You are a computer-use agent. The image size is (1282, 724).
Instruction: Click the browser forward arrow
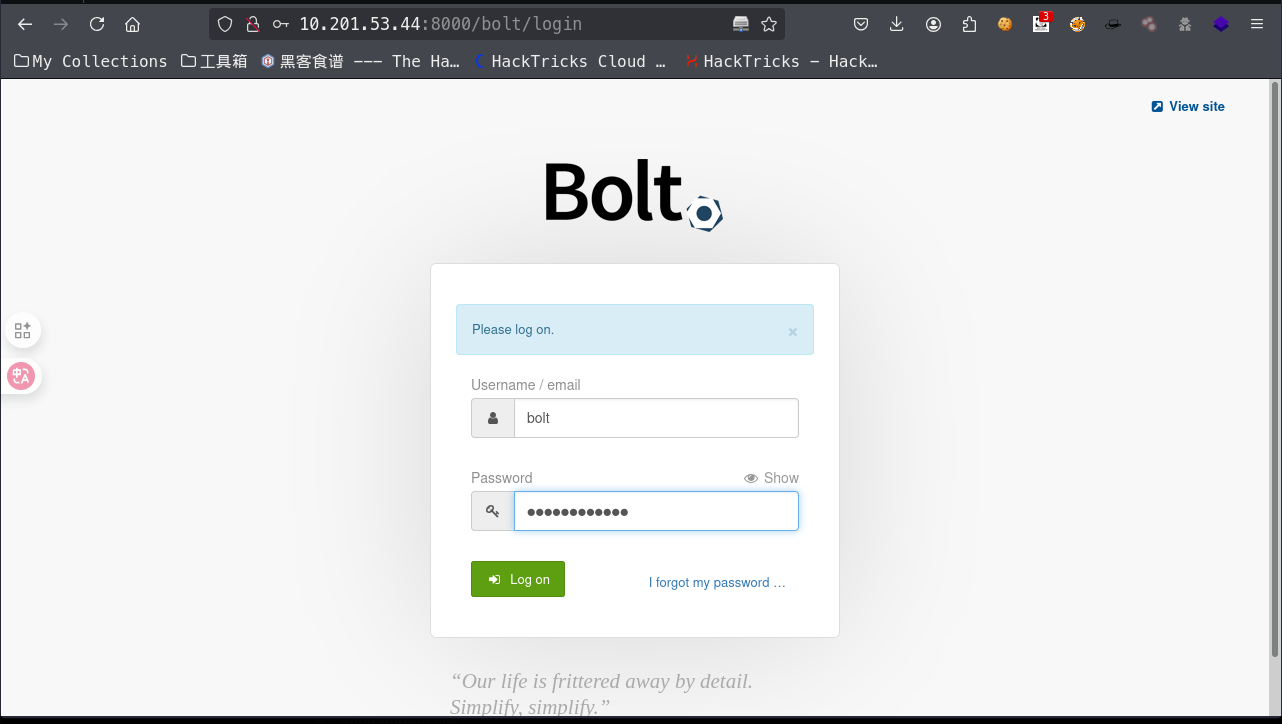point(61,24)
